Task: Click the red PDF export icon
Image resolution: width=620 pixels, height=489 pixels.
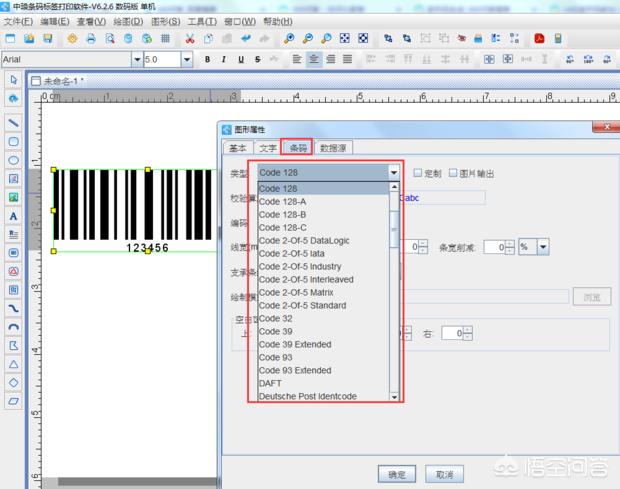Action: click(539, 38)
